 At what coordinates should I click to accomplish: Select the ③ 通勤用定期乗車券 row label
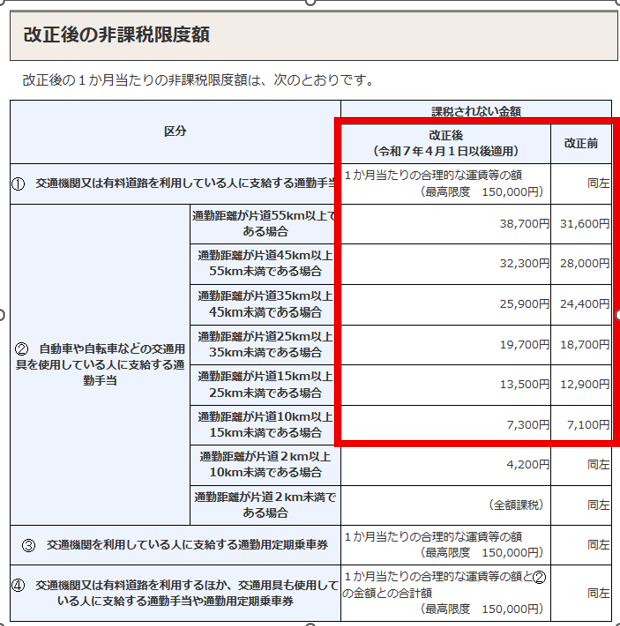point(175,545)
